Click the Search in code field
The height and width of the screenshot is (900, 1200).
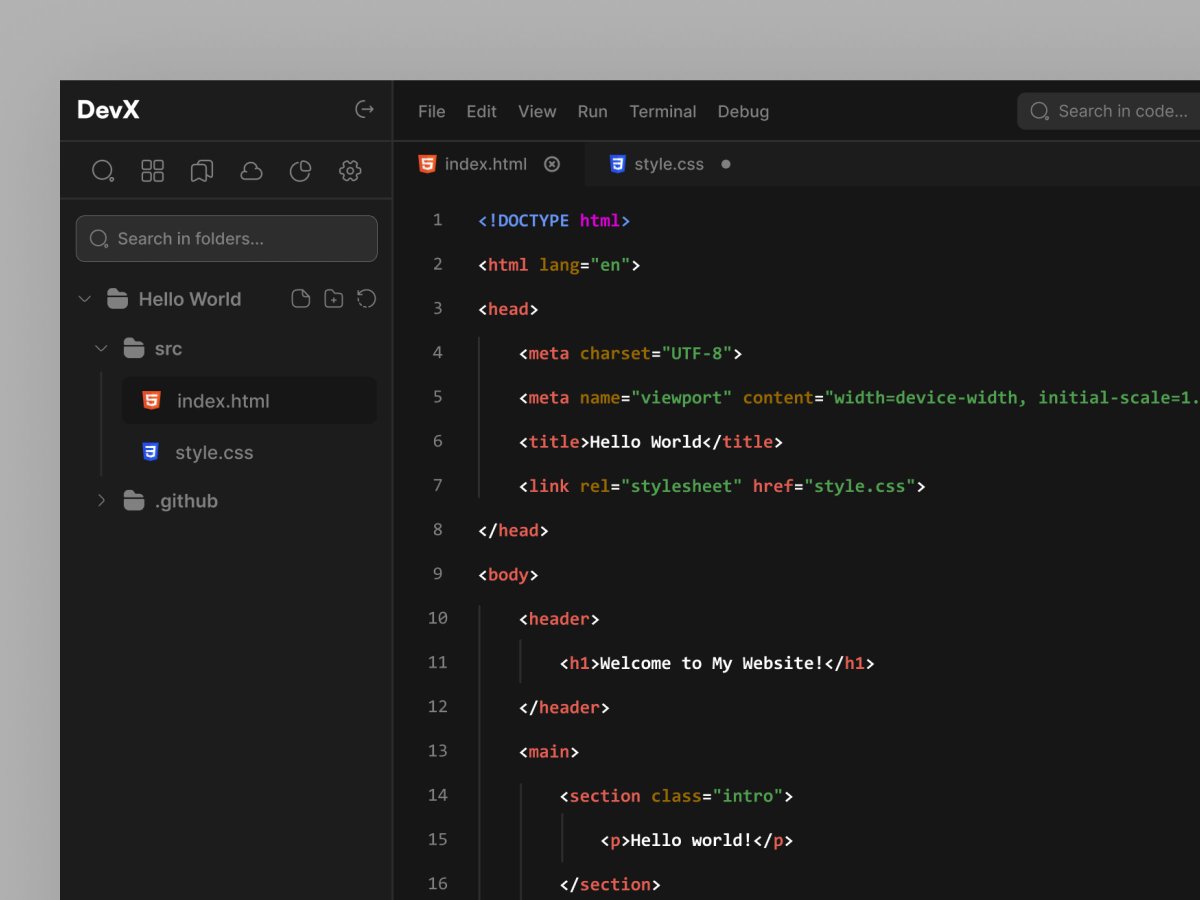(1110, 111)
